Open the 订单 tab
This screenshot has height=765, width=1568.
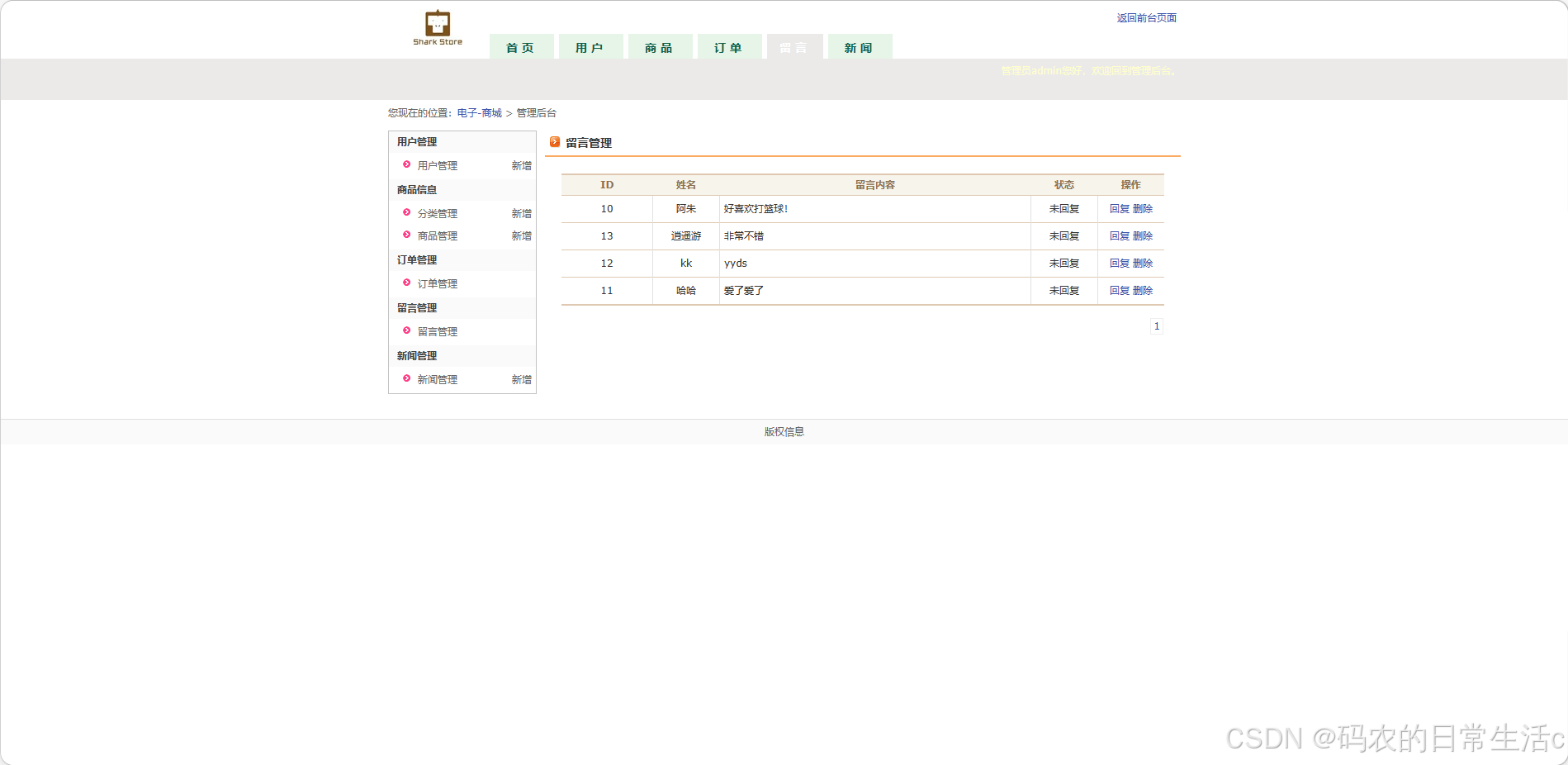(x=729, y=47)
